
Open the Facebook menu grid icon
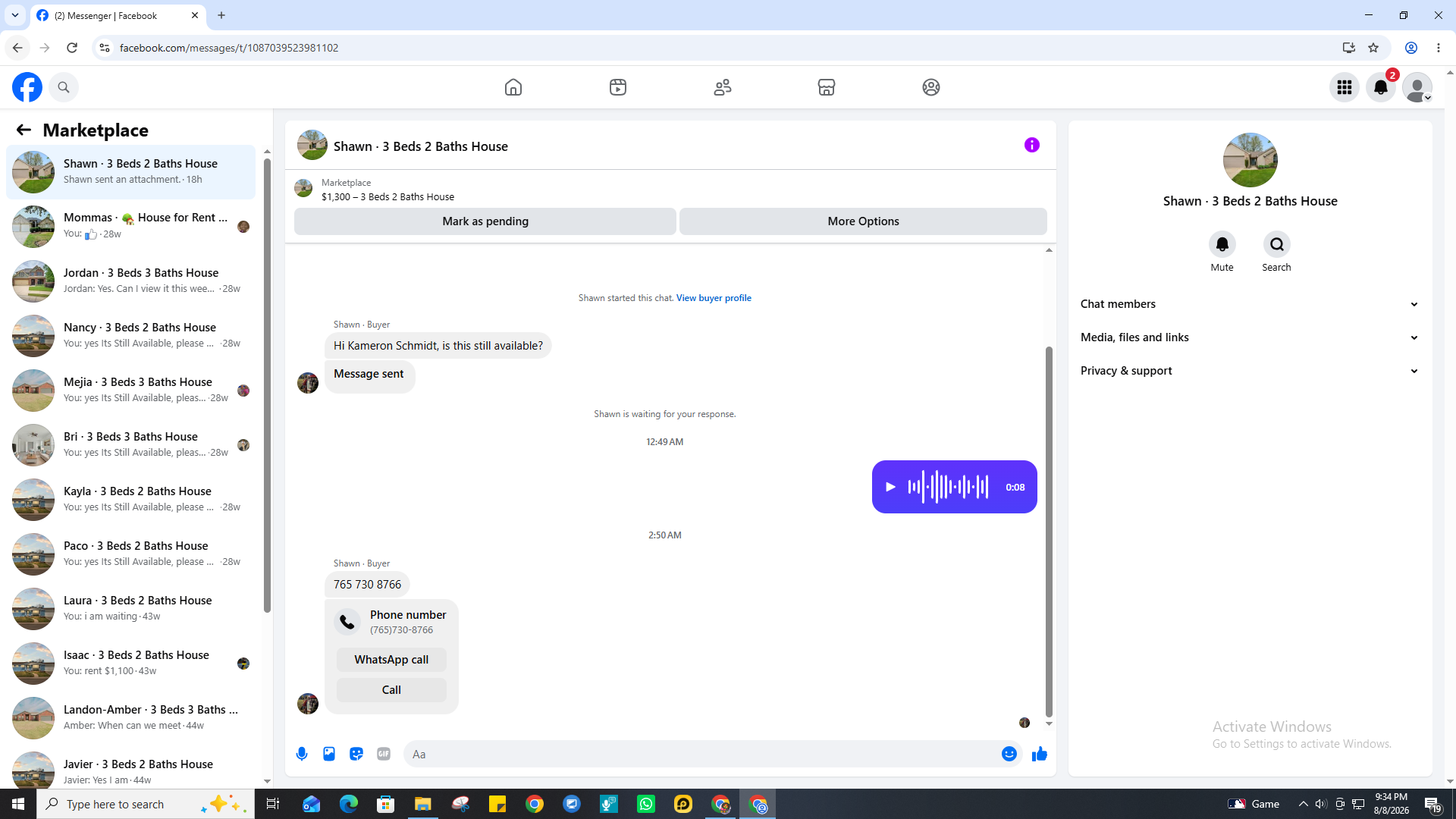[1345, 87]
